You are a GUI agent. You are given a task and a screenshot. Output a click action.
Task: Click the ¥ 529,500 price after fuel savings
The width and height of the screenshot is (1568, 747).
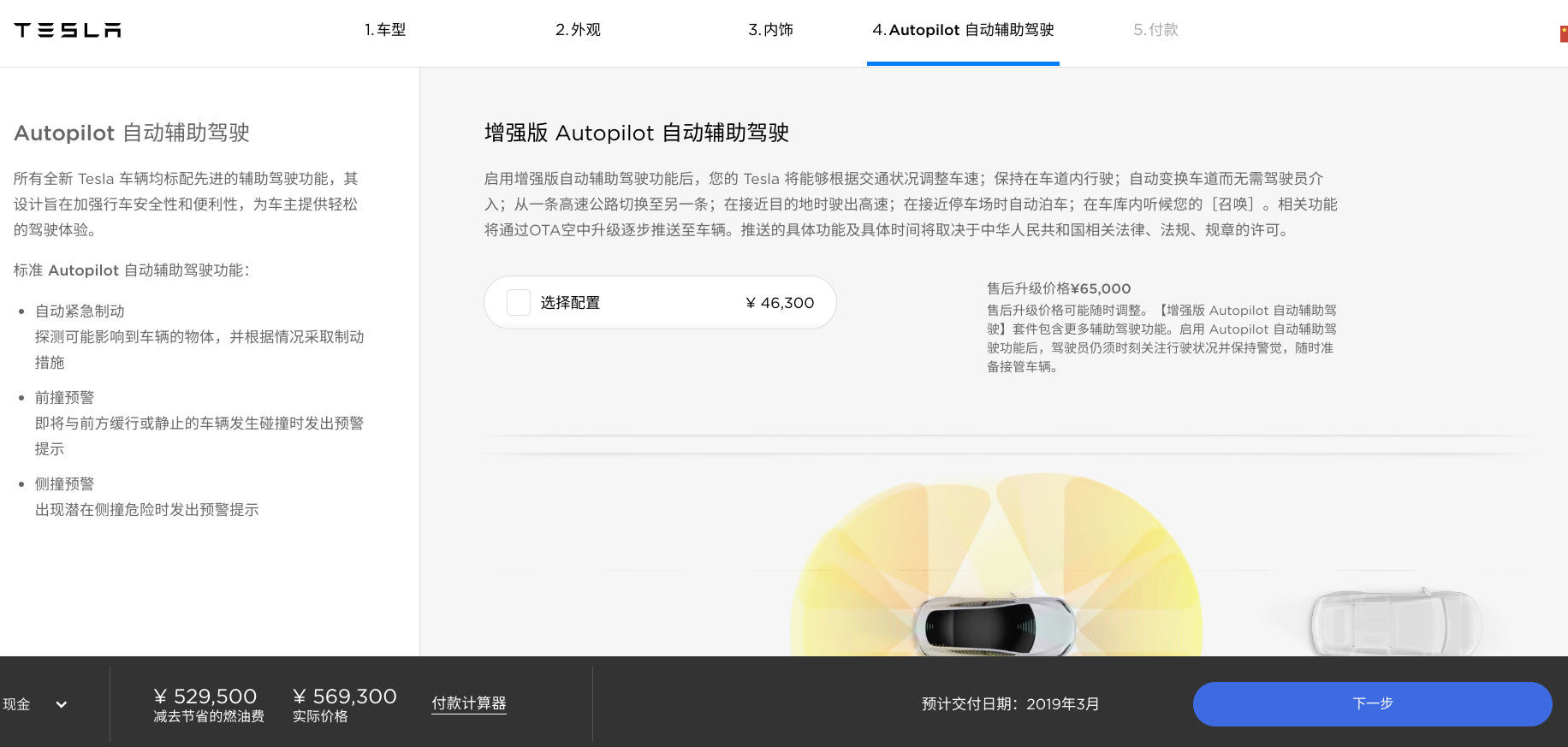coord(205,697)
